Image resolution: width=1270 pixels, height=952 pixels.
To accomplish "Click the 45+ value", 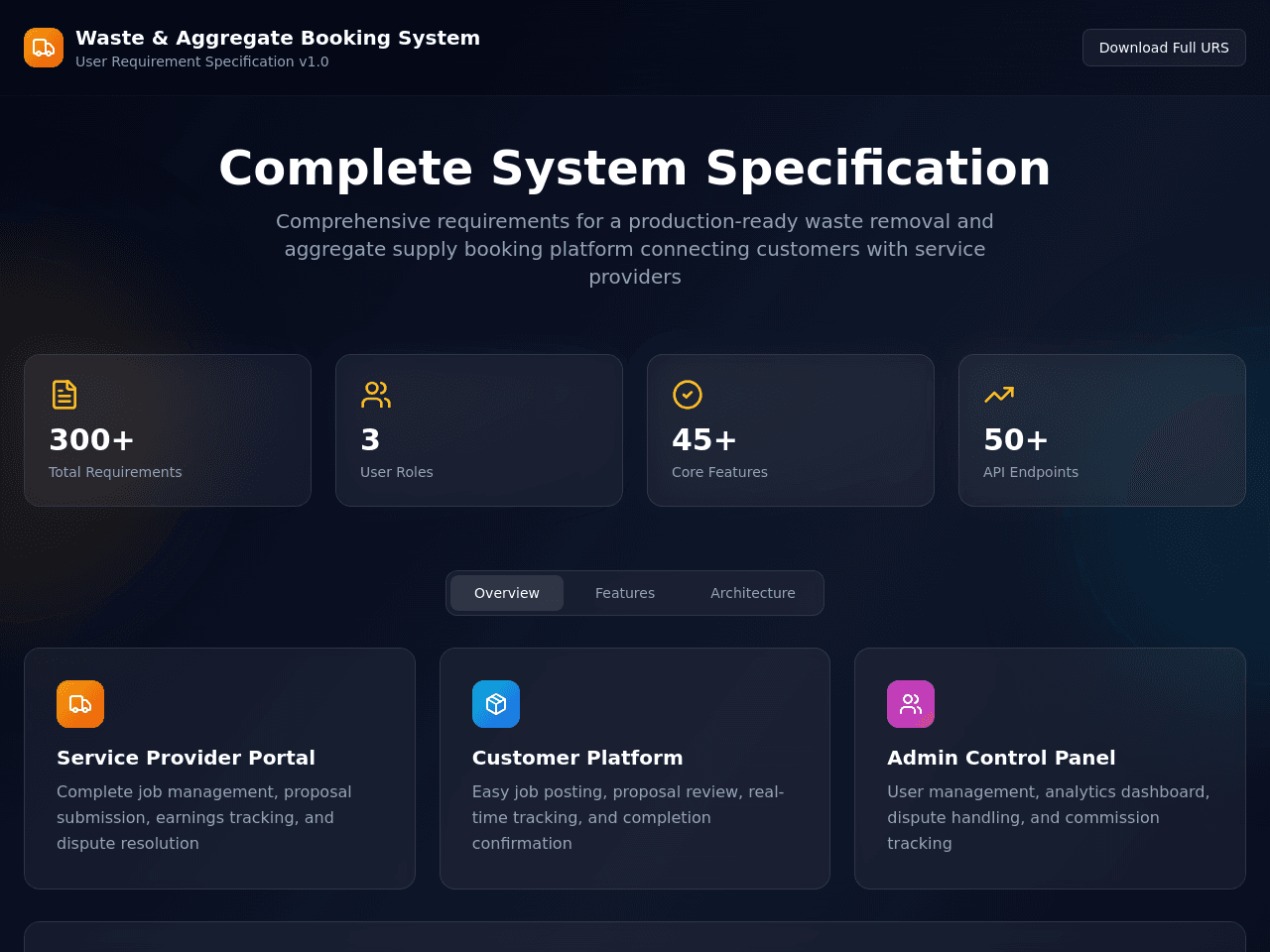I will pyautogui.click(x=704, y=439).
